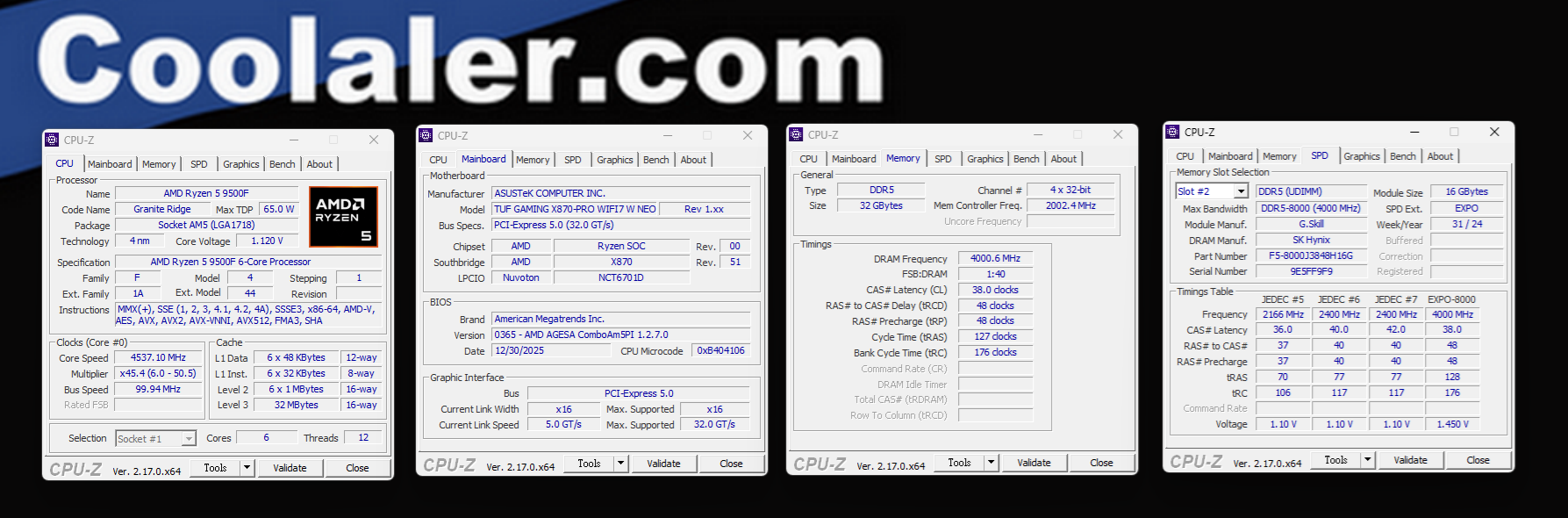This screenshot has height=518, width=1568.
Task: Click Validate button in CPU window
Action: tap(290, 468)
